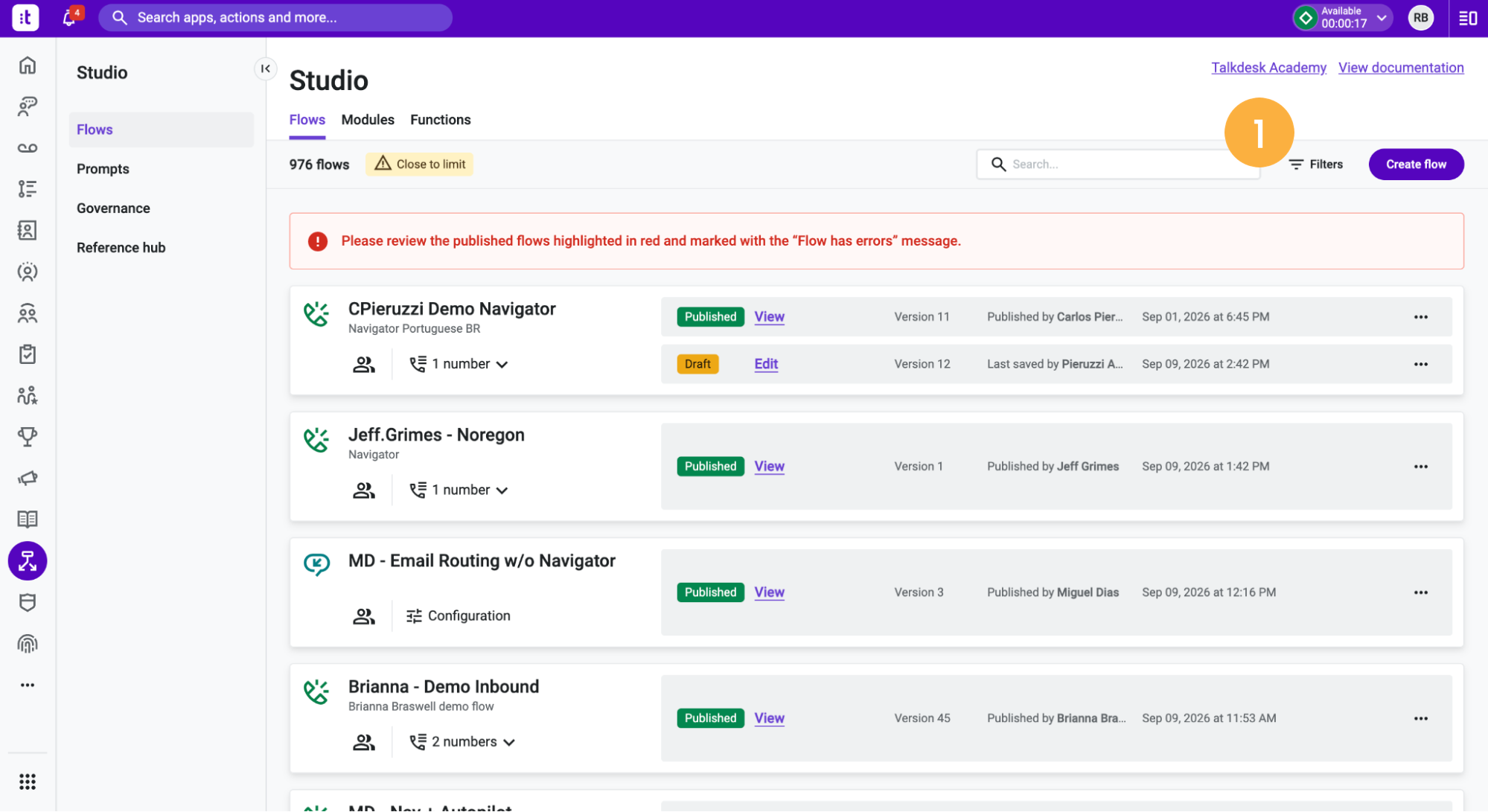Image resolution: width=1488 pixels, height=812 pixels.
Task: Expand 2 numbers on Brianna - Demo Inbound
Action: click(462, 741)
